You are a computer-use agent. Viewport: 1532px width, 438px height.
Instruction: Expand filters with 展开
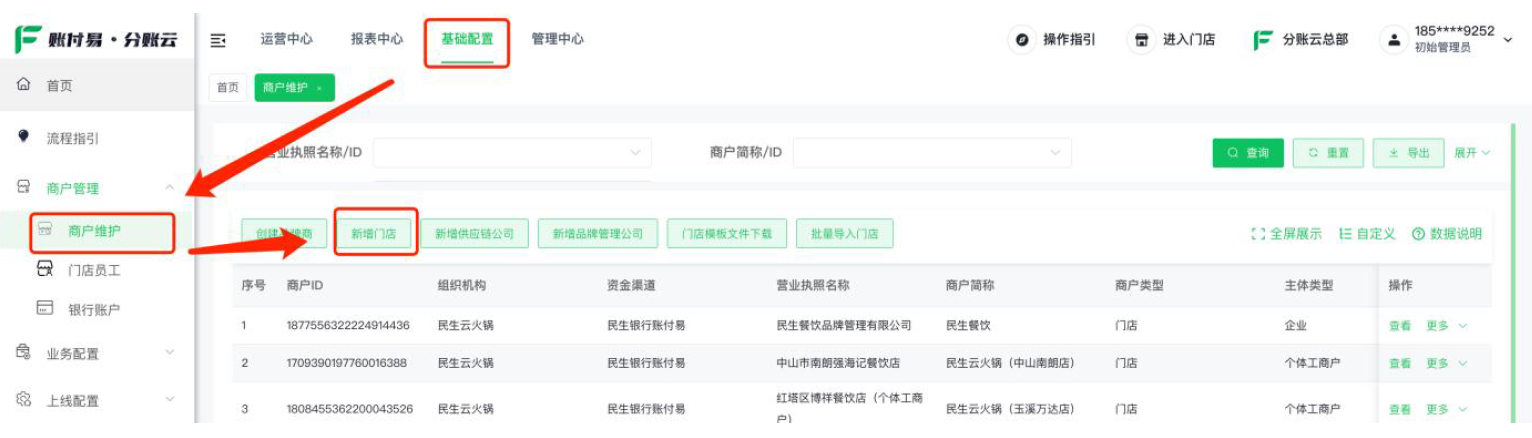pos(1472,153)
